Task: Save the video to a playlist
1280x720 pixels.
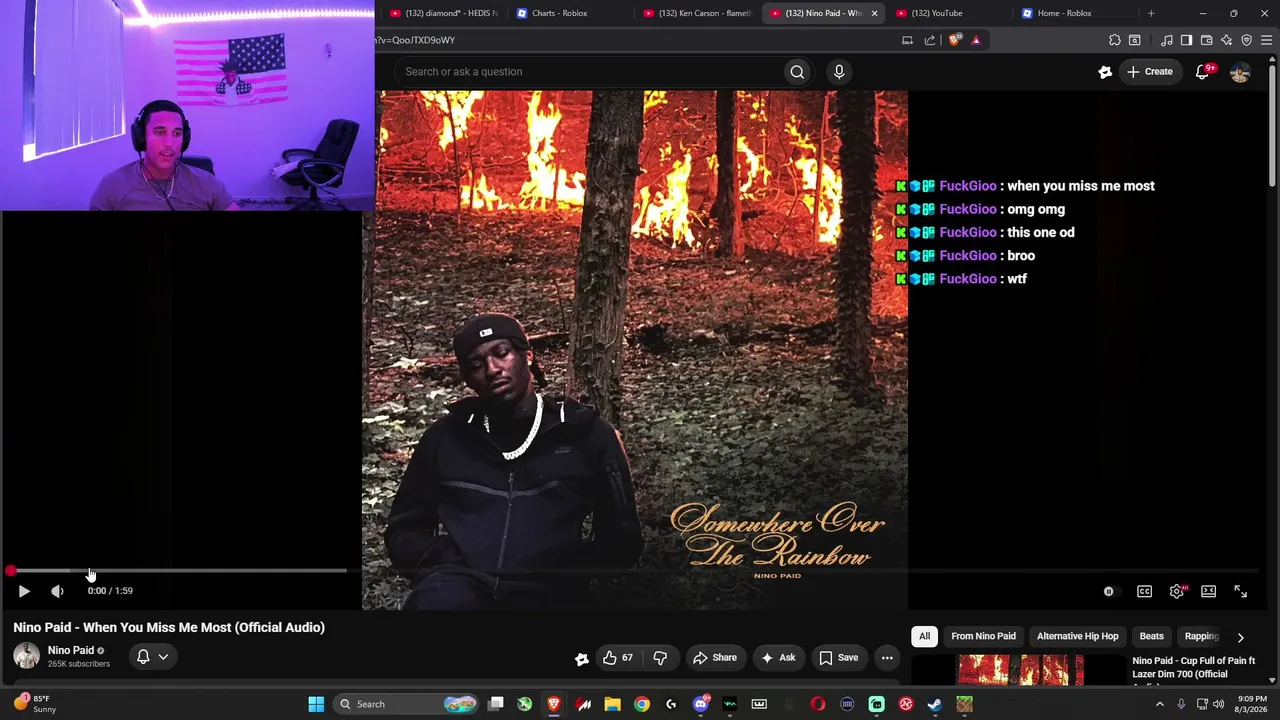Action: coord(839,658)
